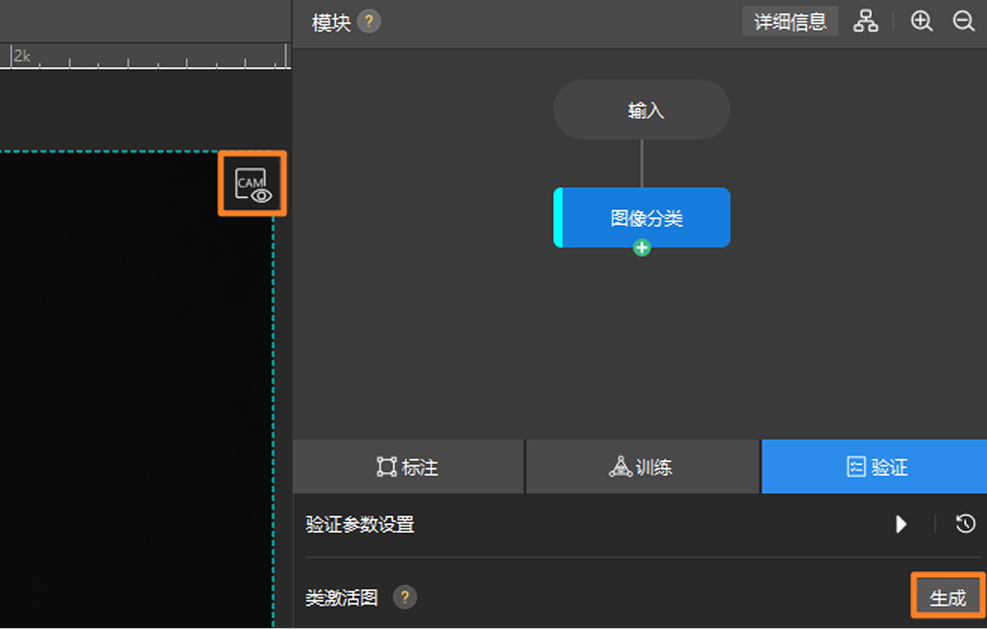This screenshot has height=629, width=987.
Task: Open help for 模块
Action: pyautogui.click(x=369, y=22)
